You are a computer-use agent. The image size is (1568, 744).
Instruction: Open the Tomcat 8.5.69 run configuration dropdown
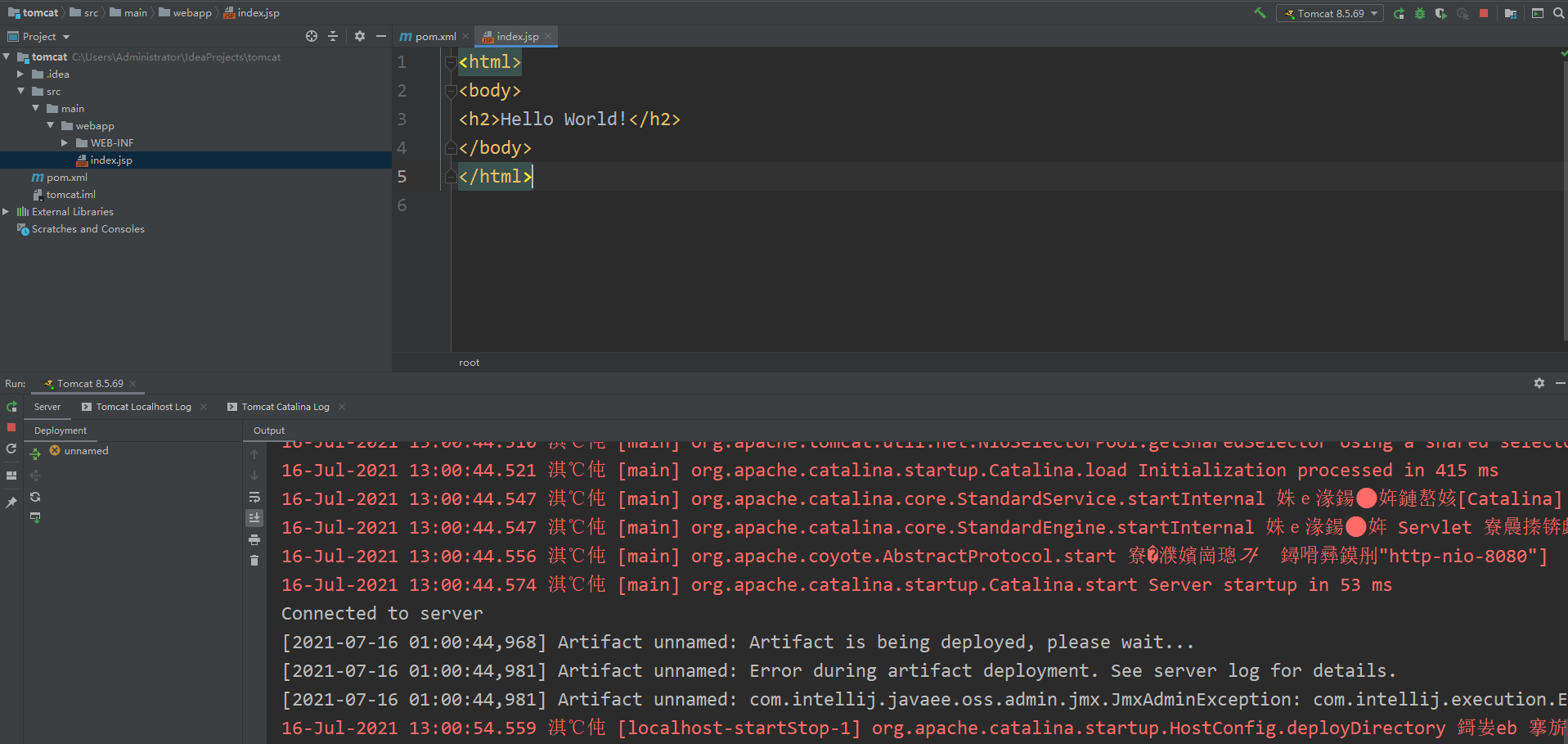[1330, 13]
